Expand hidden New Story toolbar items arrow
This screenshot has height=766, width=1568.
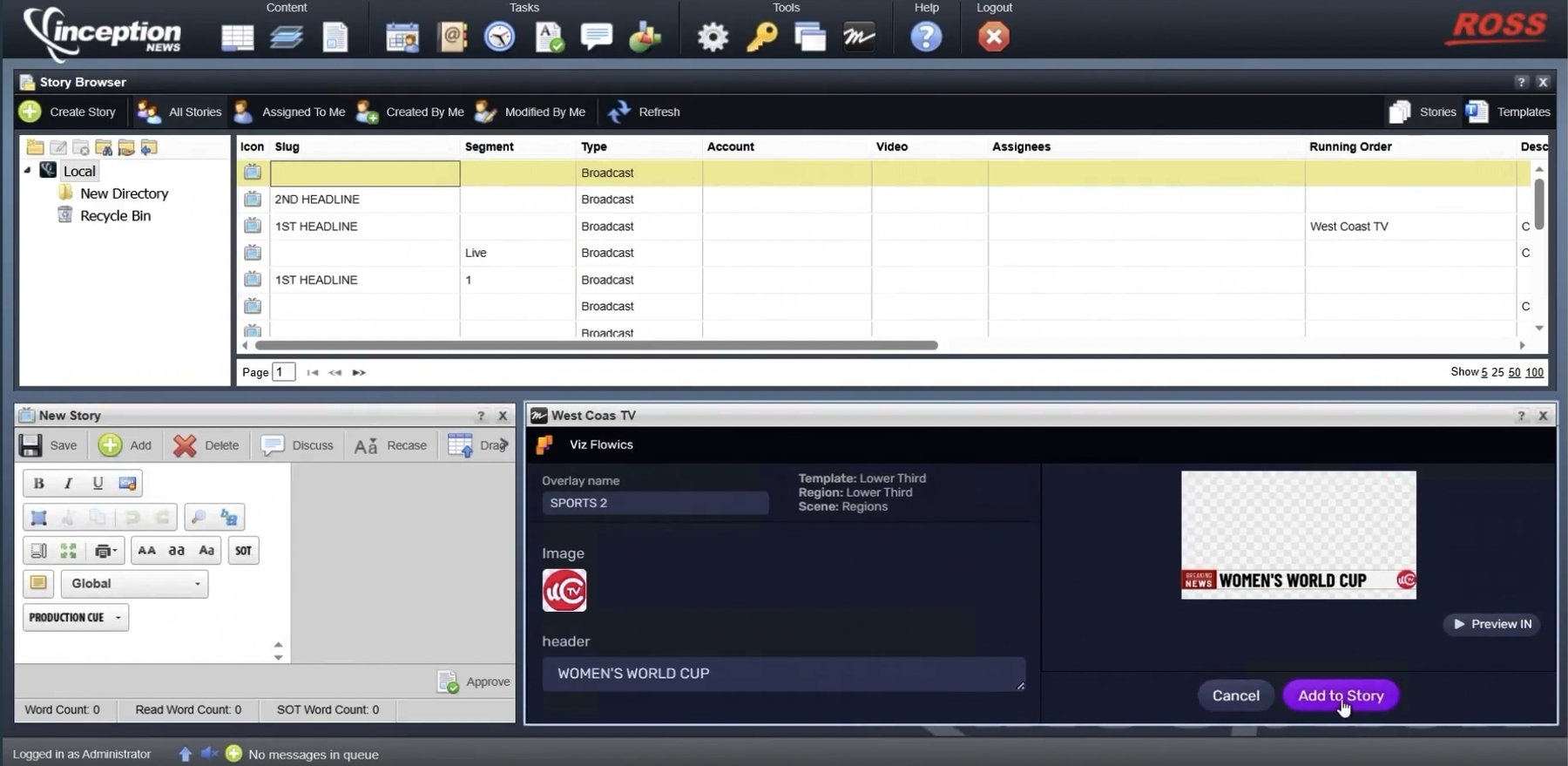[504, 444]
